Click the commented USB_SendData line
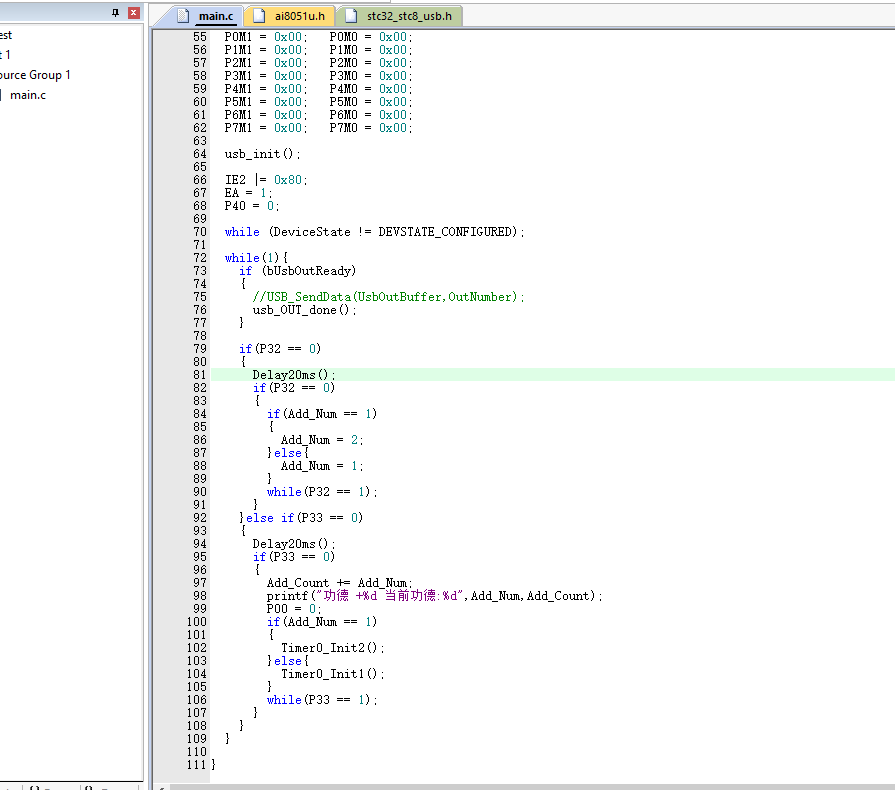 [388, 297]
